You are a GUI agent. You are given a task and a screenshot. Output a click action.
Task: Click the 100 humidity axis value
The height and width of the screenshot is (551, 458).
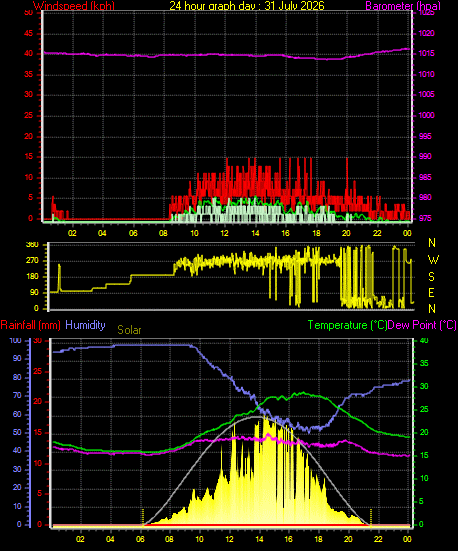15,341
